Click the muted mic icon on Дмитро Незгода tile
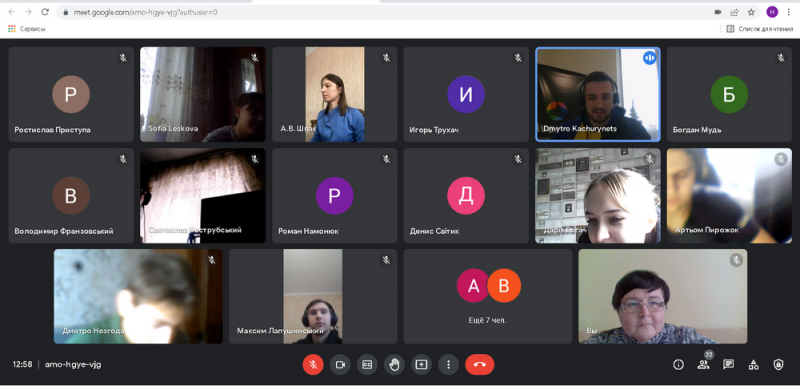Viewport: 800px width, 386px height. pos(212,260)
